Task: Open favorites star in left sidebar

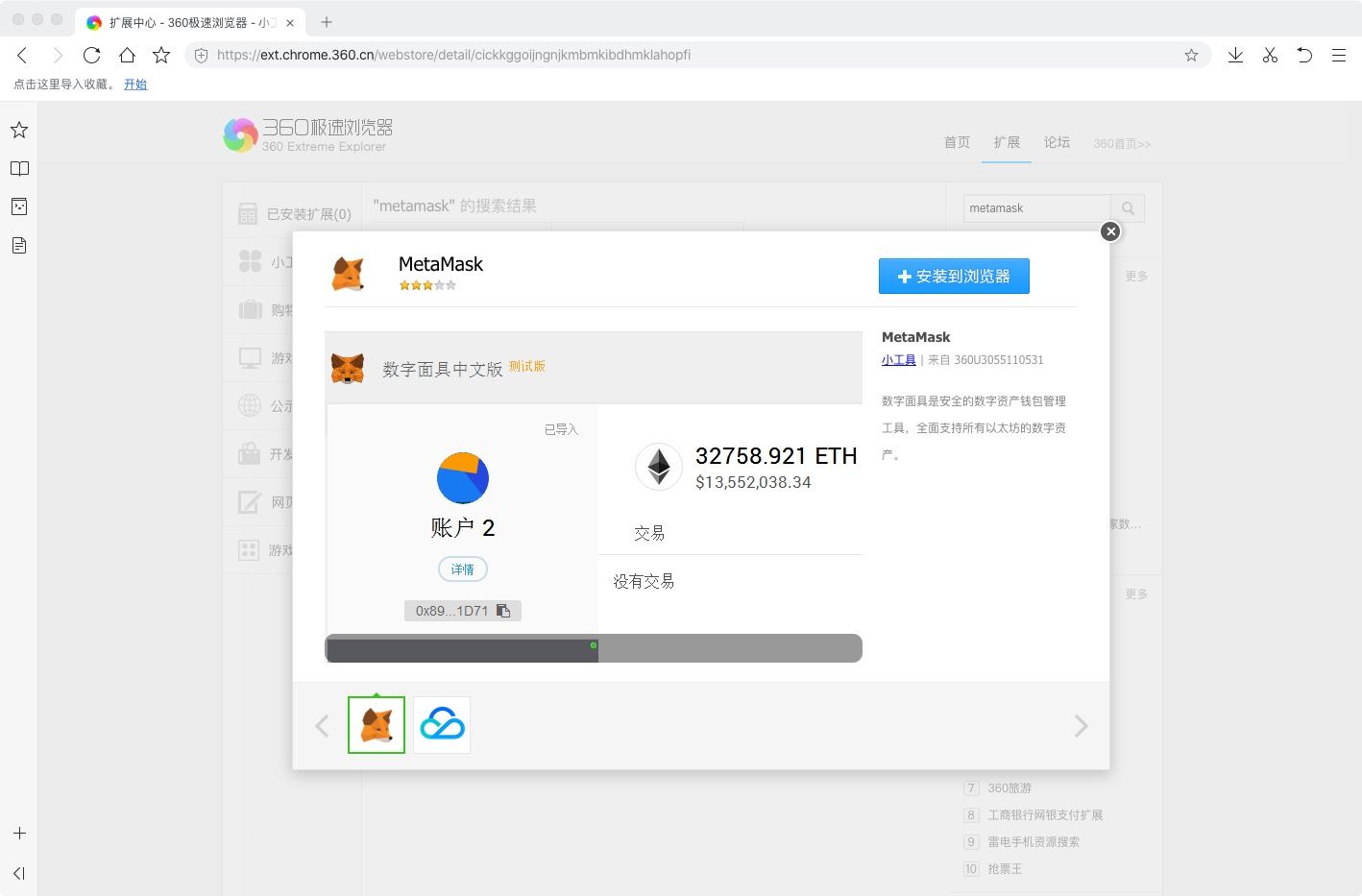Action: point(19,130)
